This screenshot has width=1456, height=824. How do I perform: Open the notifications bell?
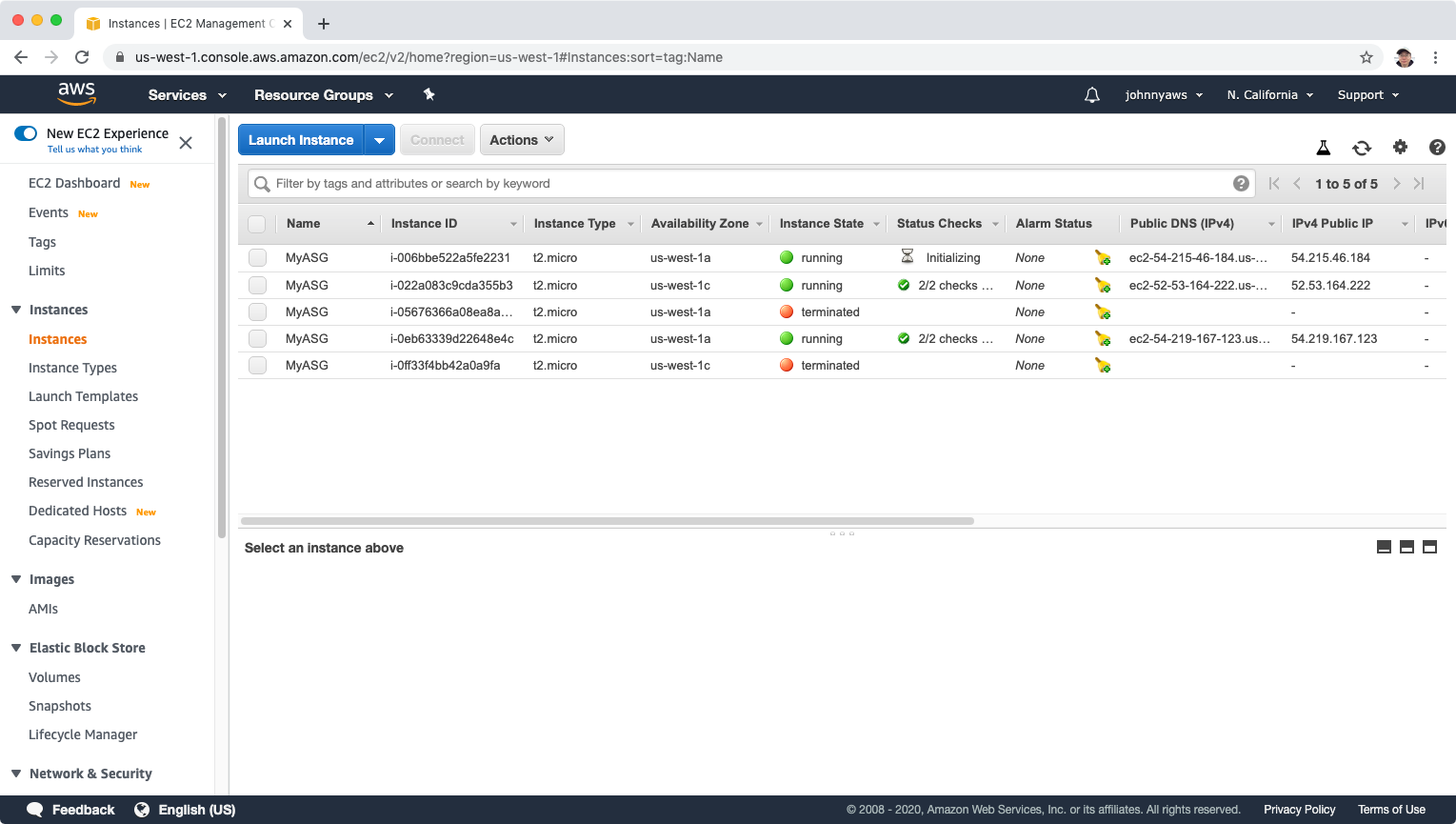pos(1092,95)
